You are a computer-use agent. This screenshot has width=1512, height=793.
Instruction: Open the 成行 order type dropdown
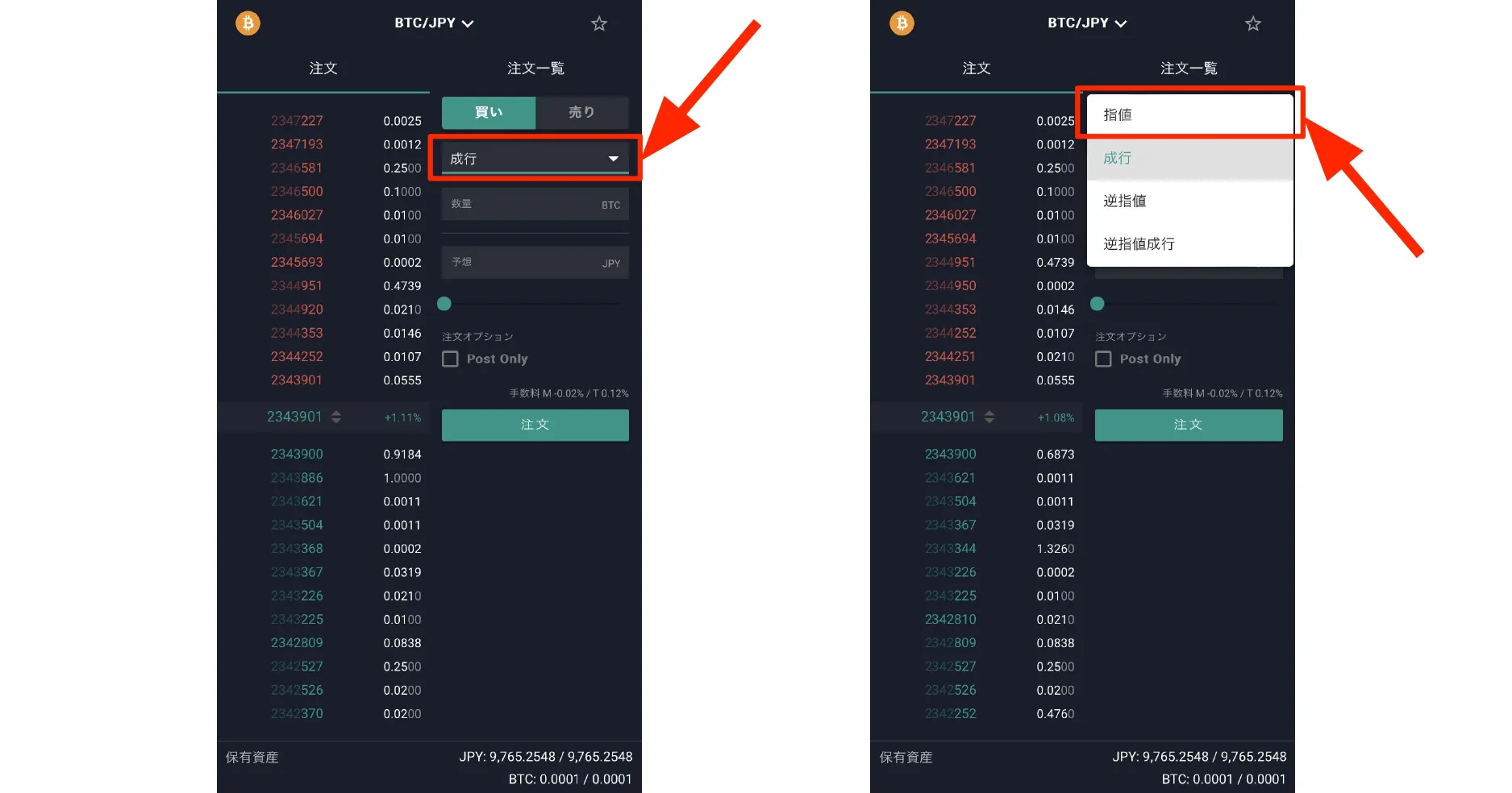click(x=535, y=159)
